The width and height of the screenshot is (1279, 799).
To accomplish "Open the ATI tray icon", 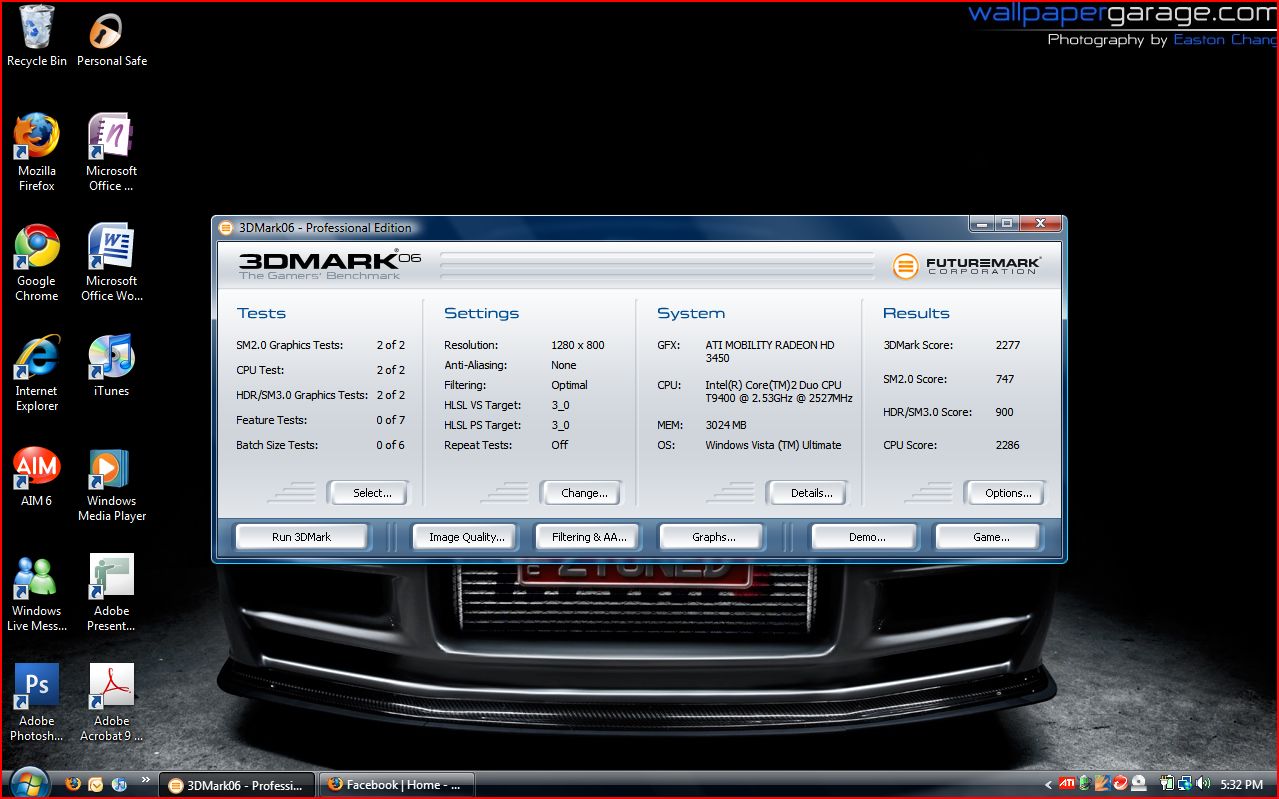I will [1068, 784].
